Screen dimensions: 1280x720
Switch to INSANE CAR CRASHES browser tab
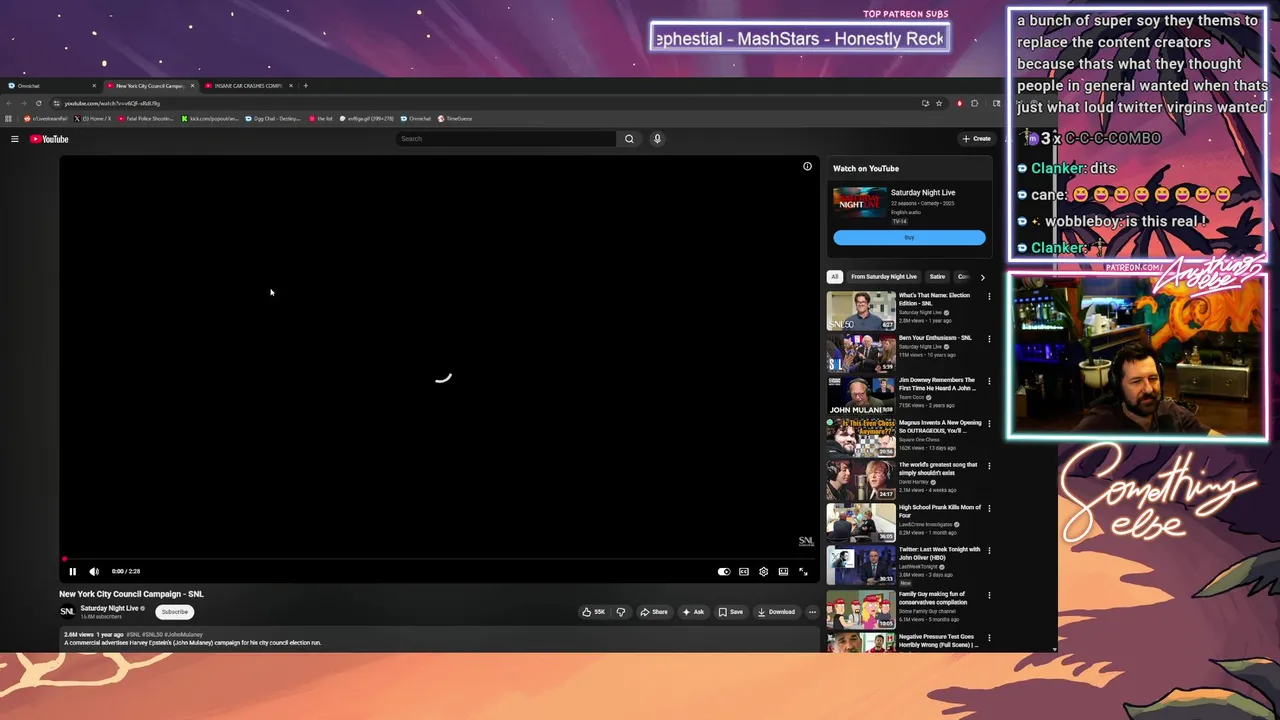[248, 86]
